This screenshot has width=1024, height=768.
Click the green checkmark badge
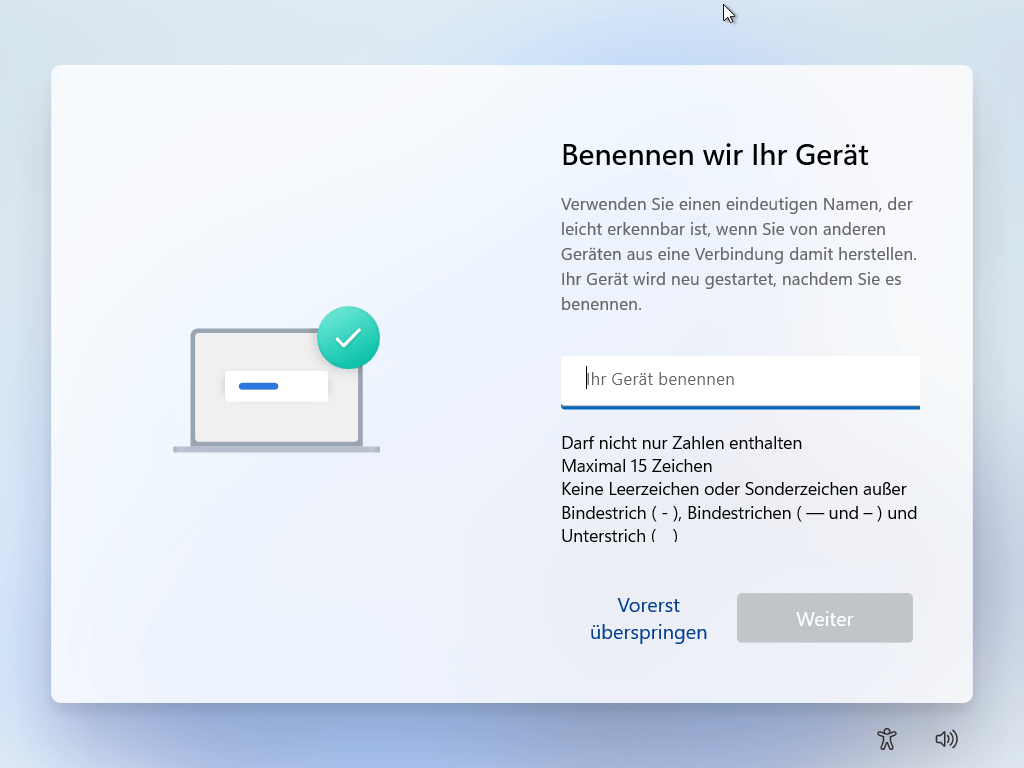pos(348,338)
